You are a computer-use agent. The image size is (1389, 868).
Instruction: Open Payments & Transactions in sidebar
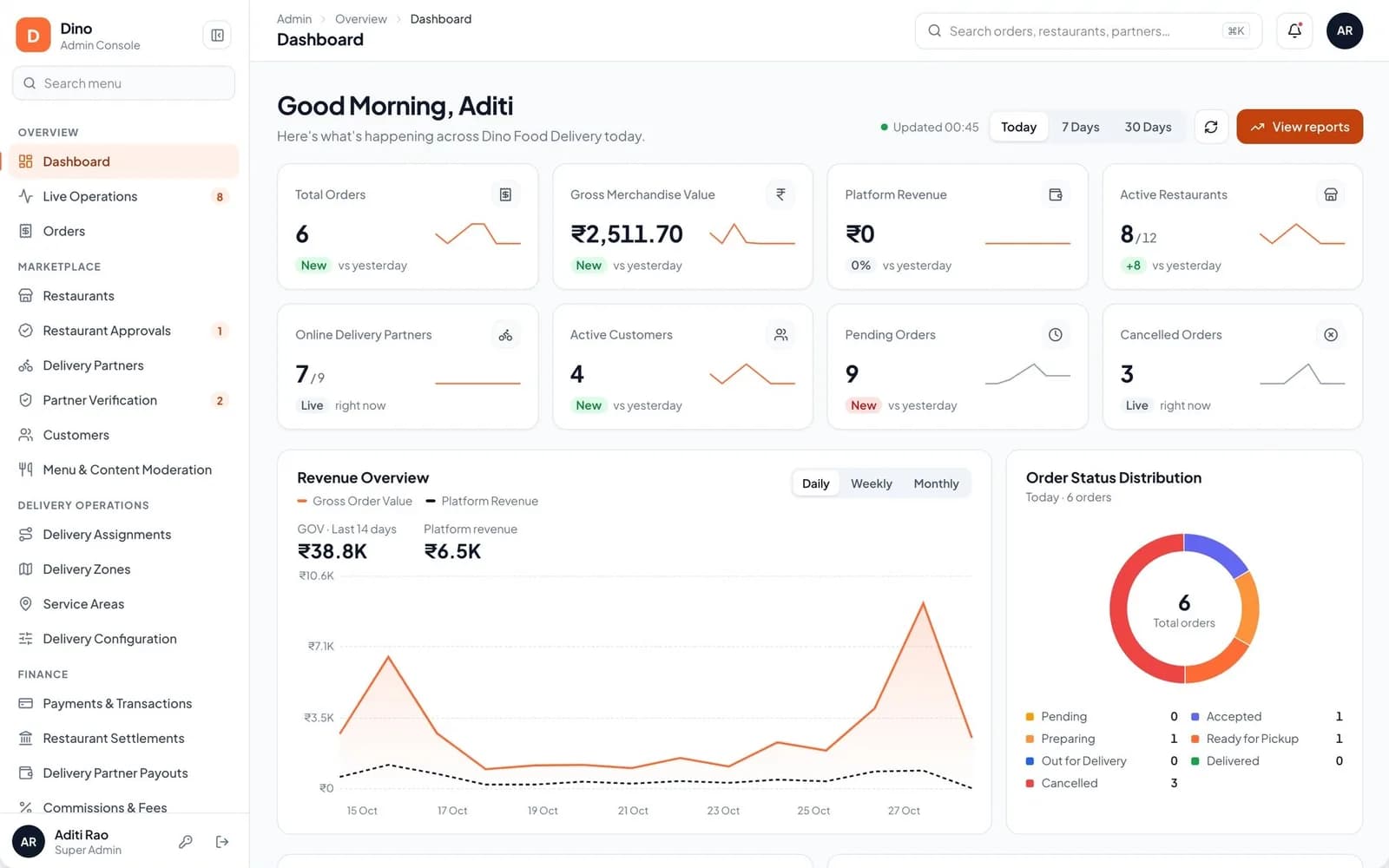click(x=123, y=704)
